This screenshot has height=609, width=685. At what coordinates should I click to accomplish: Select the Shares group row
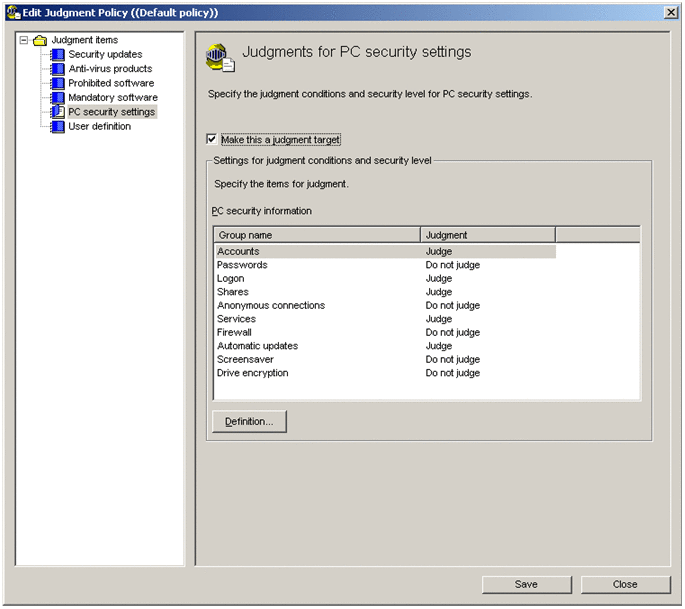point(385,292)
